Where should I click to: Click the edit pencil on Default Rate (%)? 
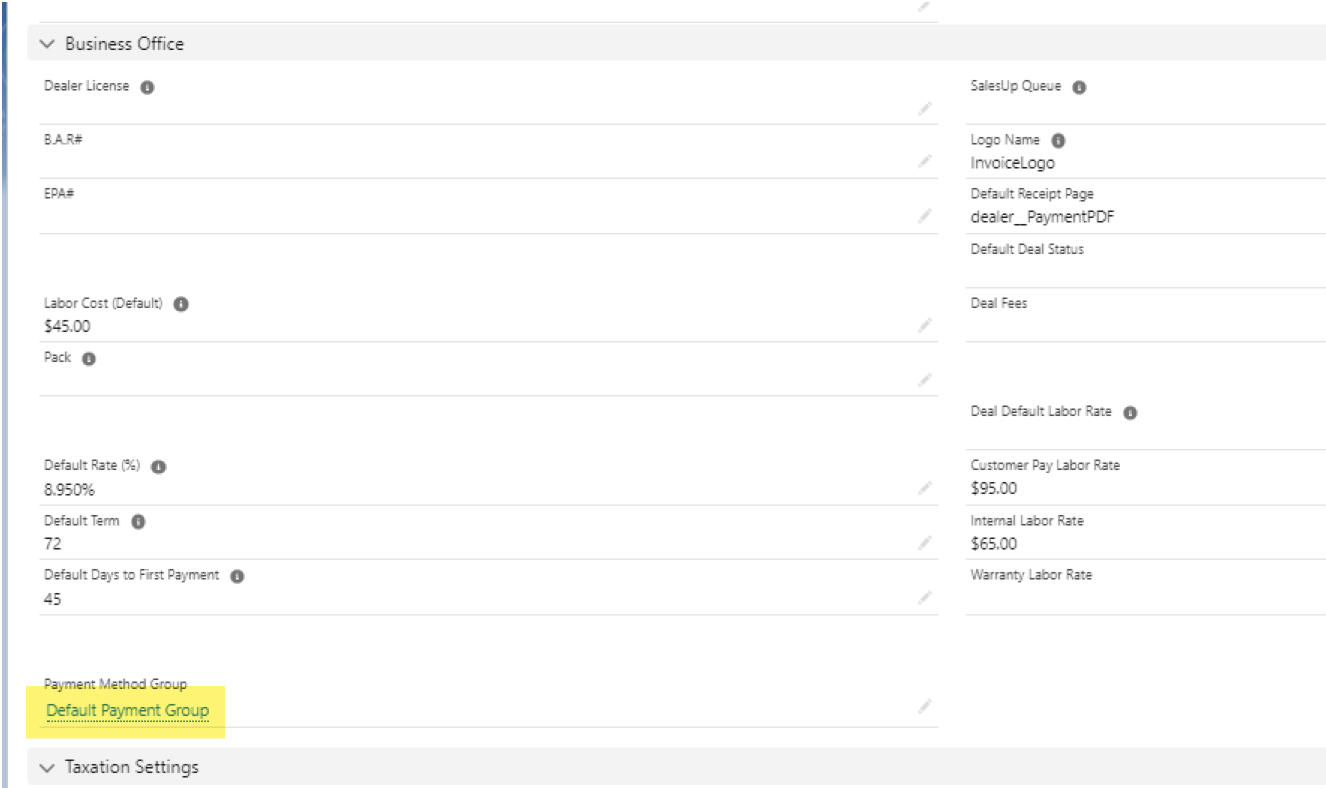click(x=925, y=488)
